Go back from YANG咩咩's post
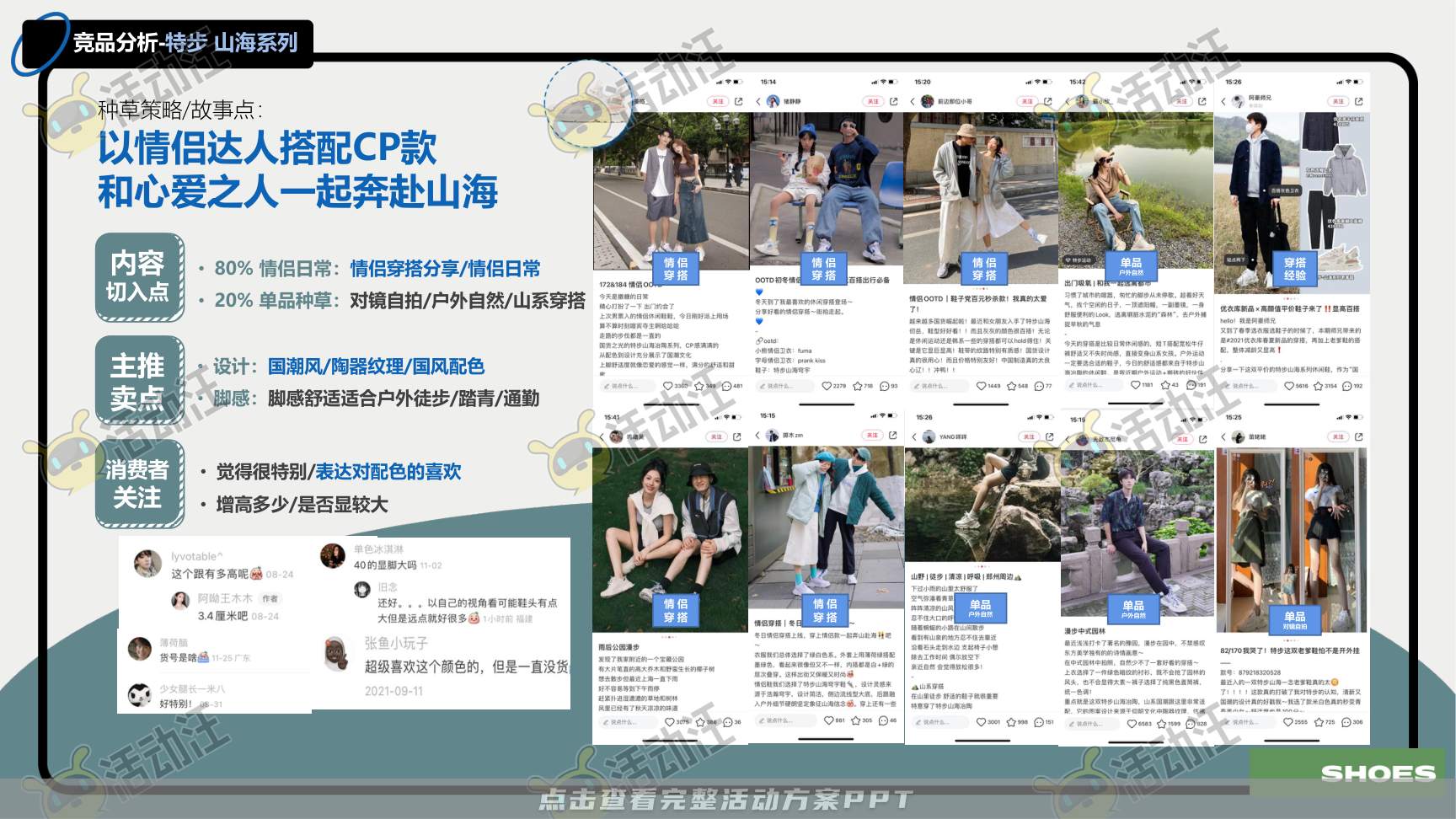 pos(914,436)
